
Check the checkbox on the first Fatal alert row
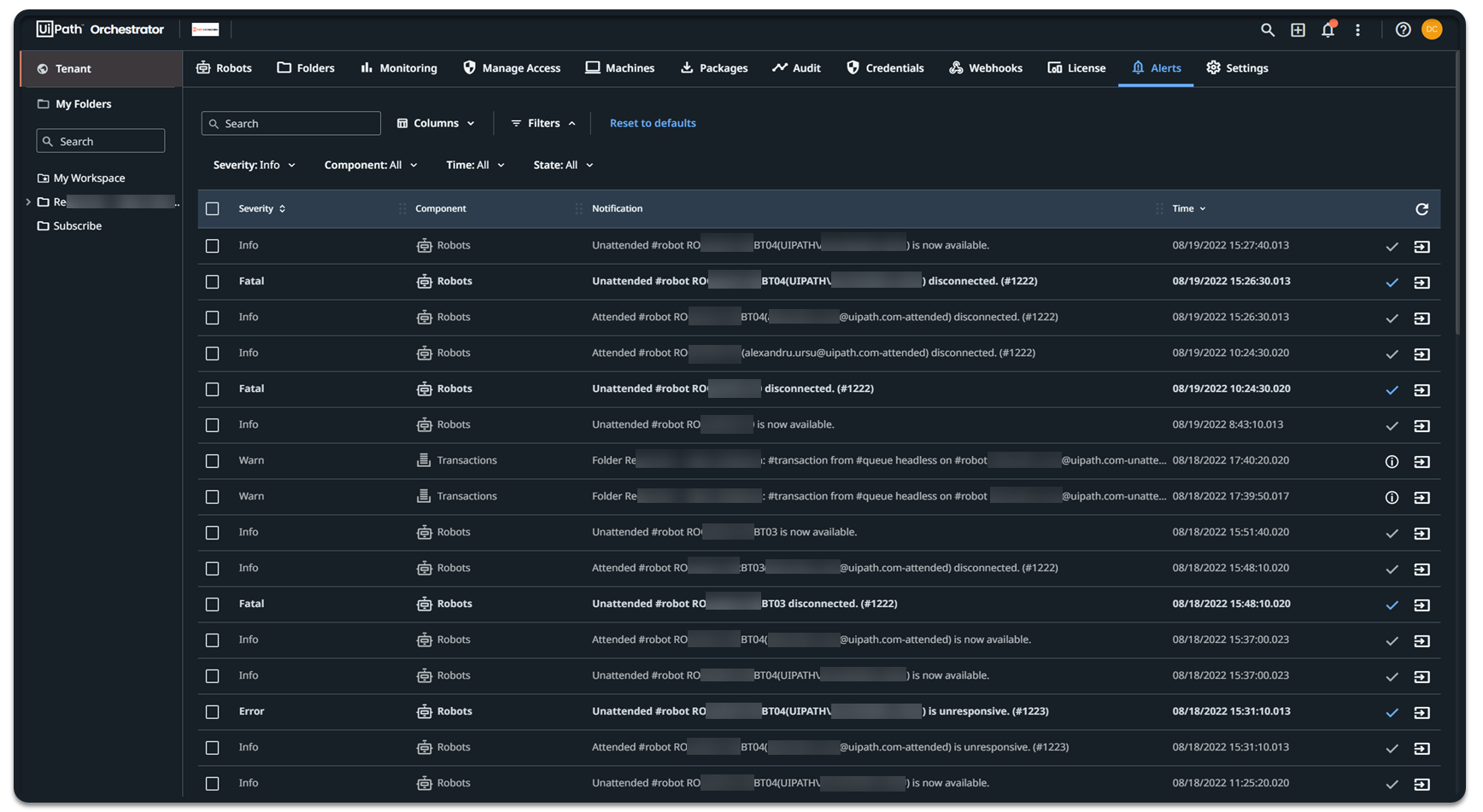click(212, 282)
